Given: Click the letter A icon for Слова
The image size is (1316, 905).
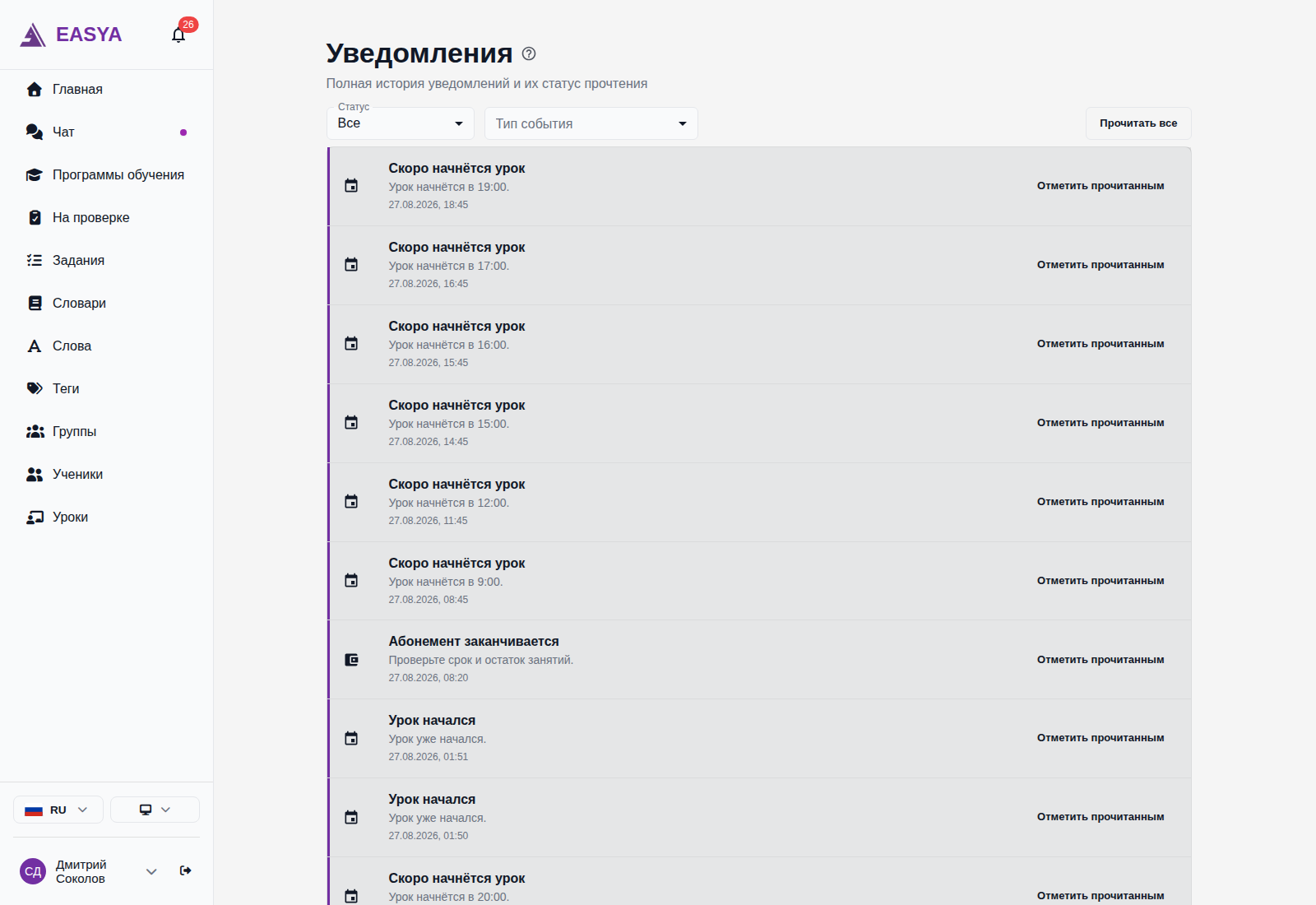Looking at the screenshot, I should pos(35,346).
